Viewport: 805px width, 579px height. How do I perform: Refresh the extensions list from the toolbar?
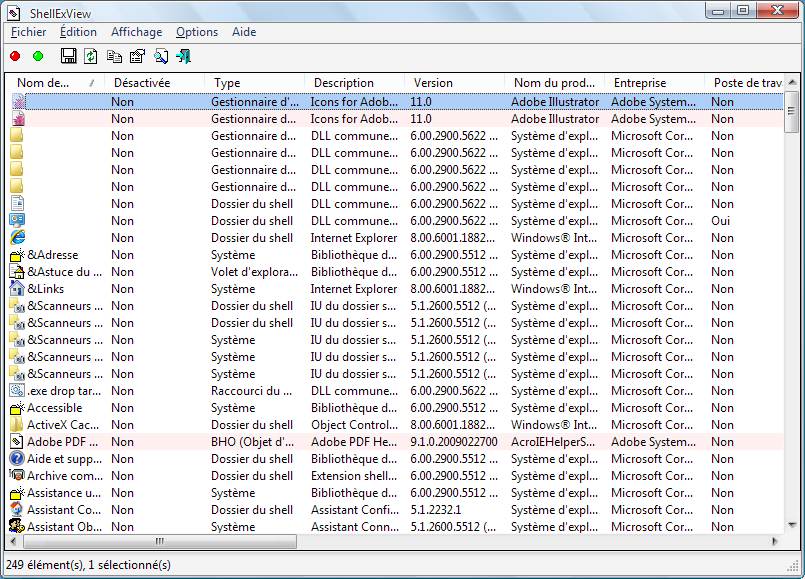pos(91,56)
